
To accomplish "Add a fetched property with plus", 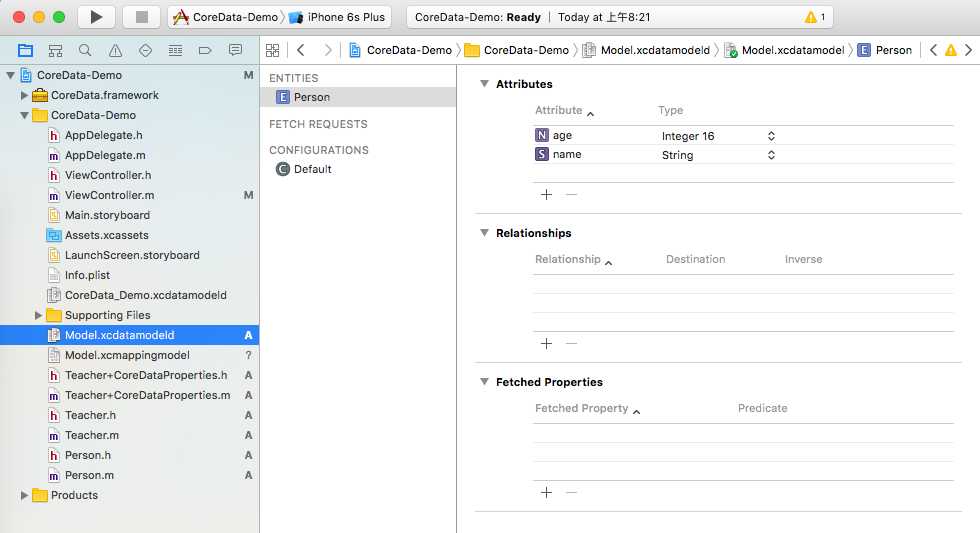I will point(546,492).
